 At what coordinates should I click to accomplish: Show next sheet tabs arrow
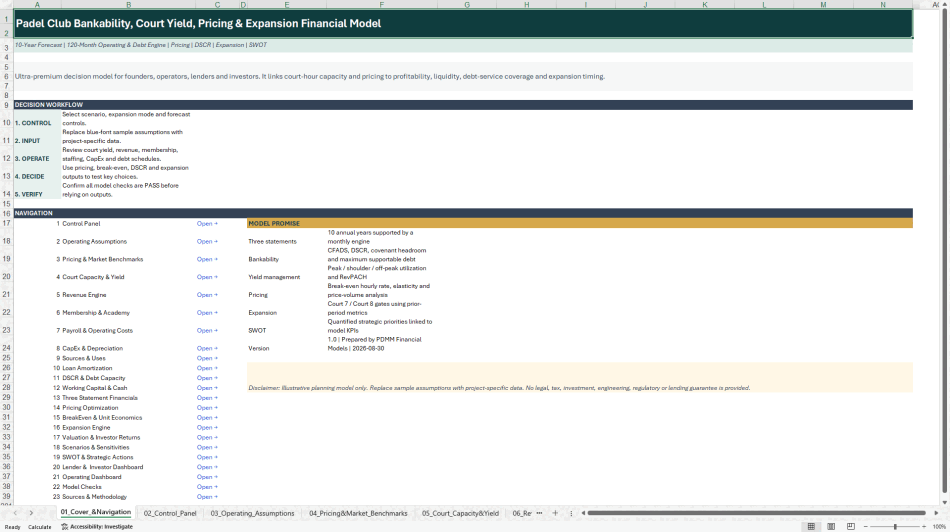coord(31,513)
